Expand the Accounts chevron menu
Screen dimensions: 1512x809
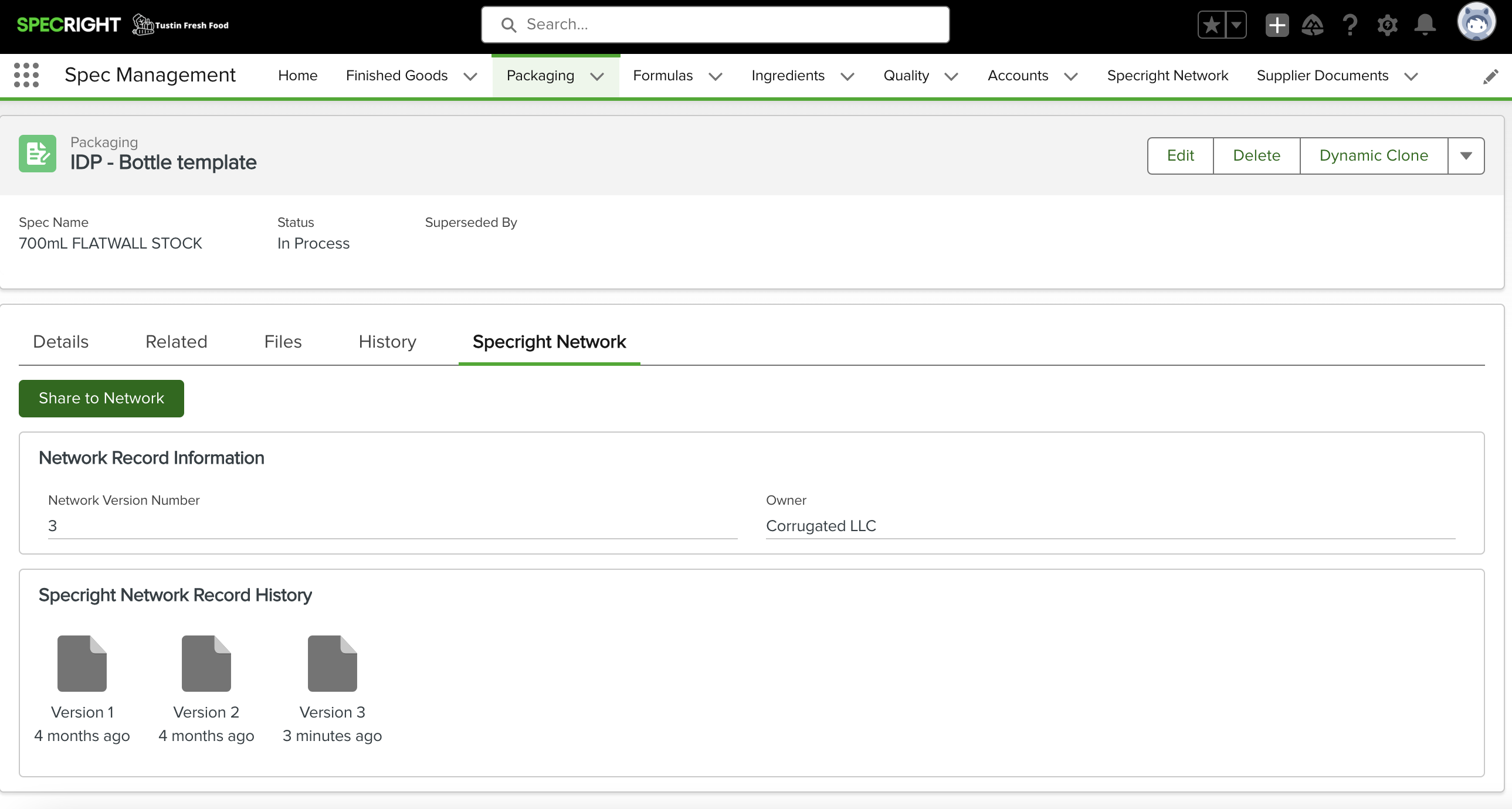tap(1070, 76)
